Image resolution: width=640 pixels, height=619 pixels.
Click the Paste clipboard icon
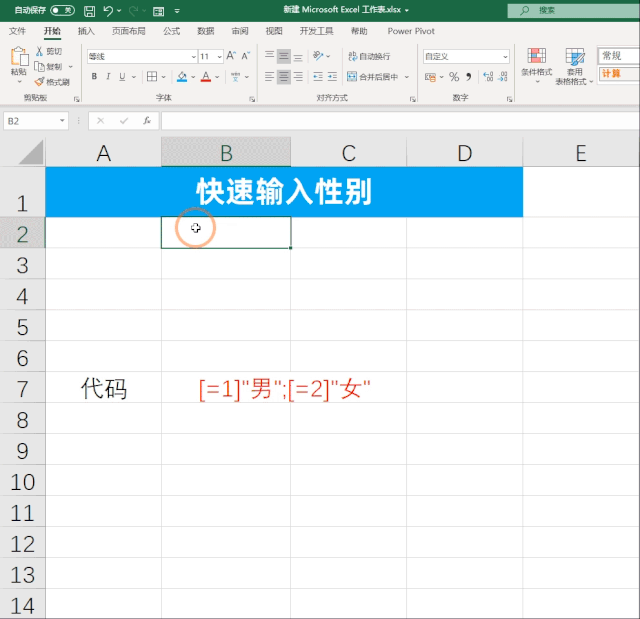19,57
